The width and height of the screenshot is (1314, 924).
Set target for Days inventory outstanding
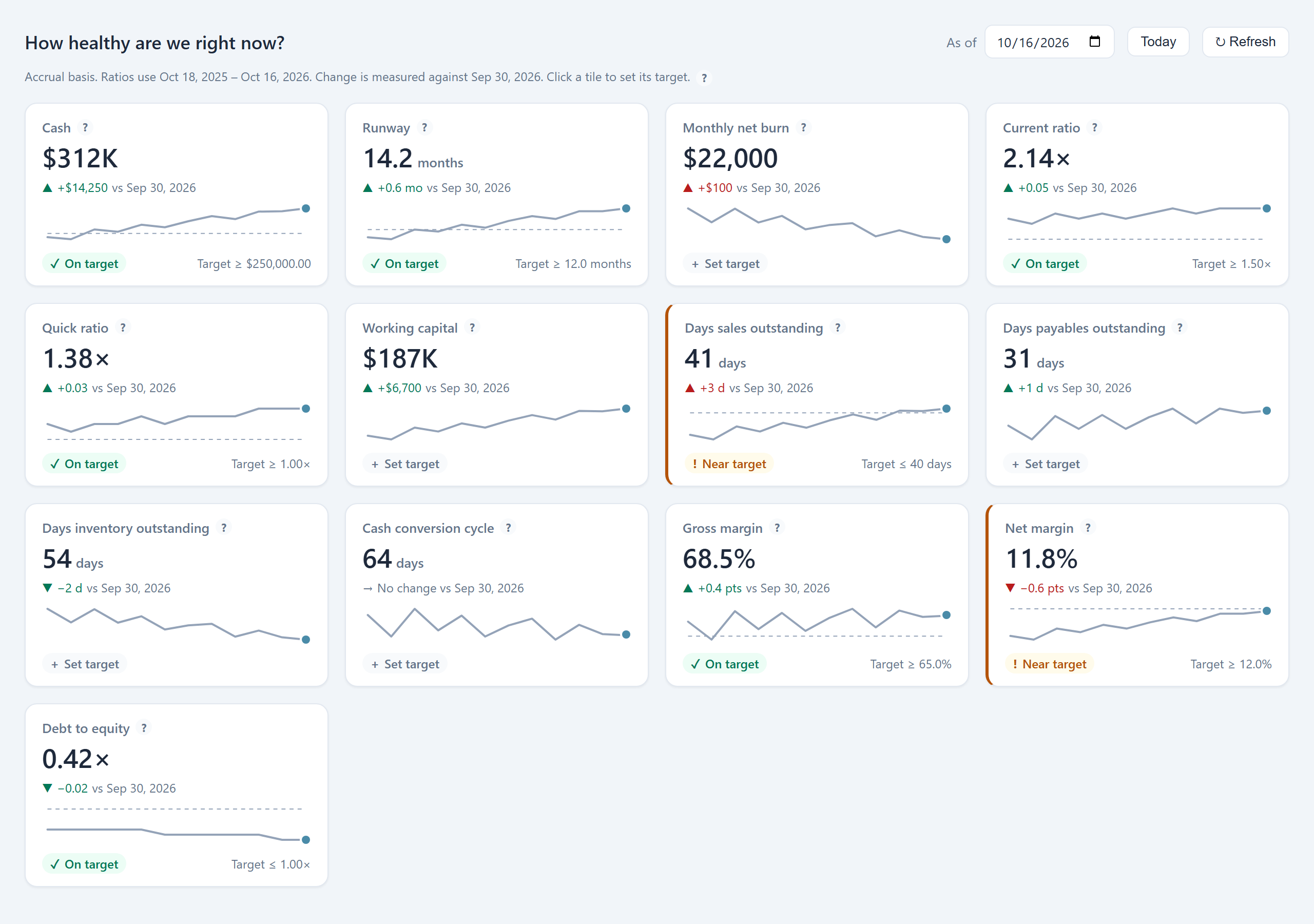[x=85, y=664]
